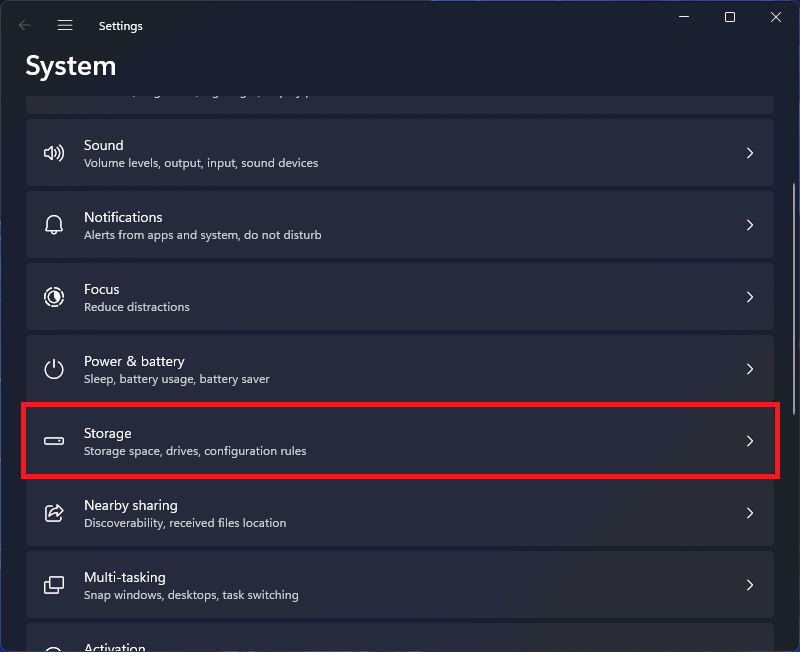Open the hamburger navigation menu
The image size is (800, 652).
tap(65, 25)
